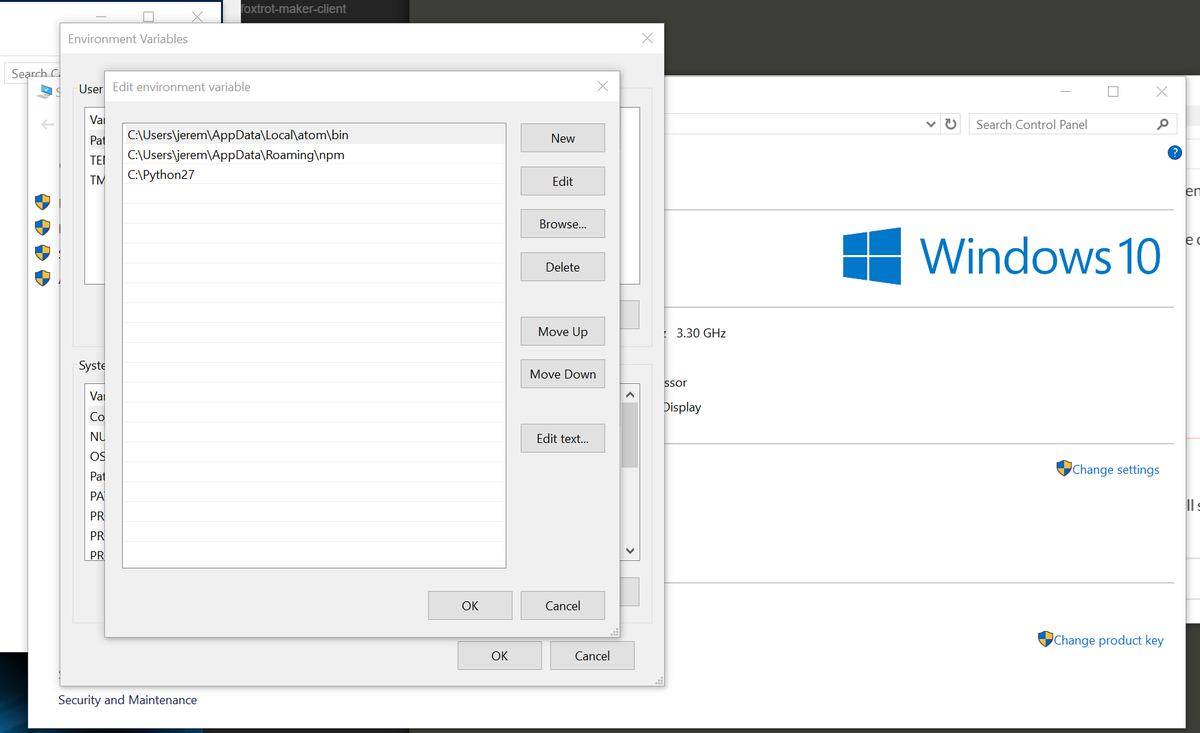Open the blue Help icon in Control Panel
This screenshot has width=1200, height=733.
pyautogui.click(x=1175, y=152)
